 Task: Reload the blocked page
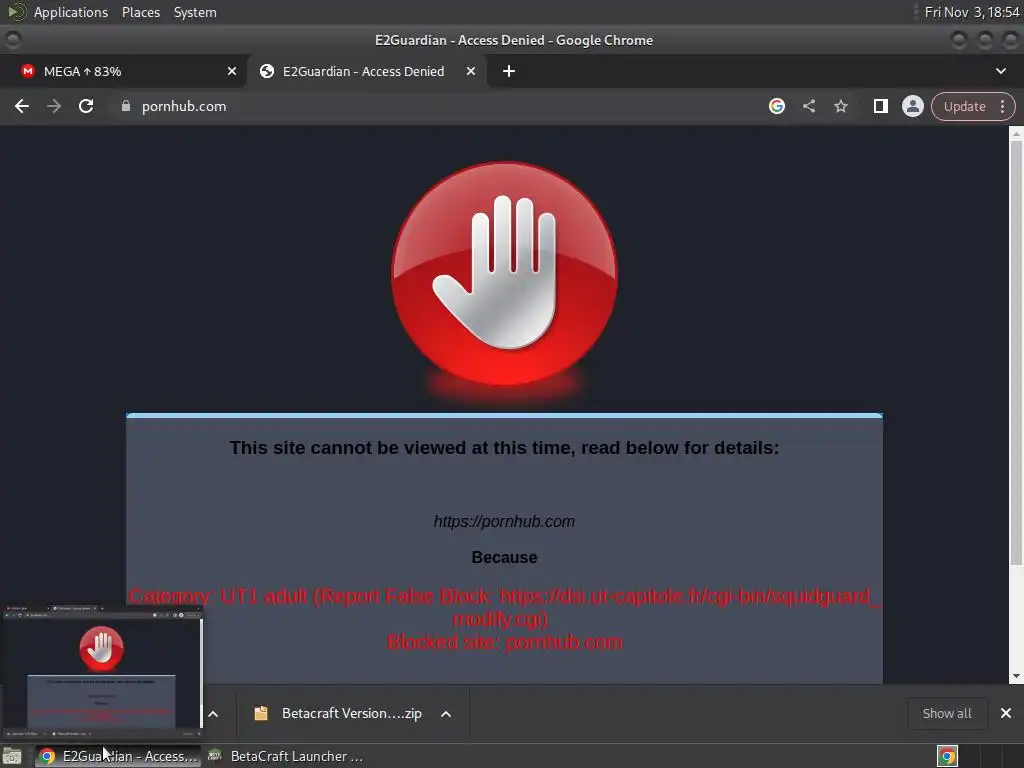(x=86, y=106)
